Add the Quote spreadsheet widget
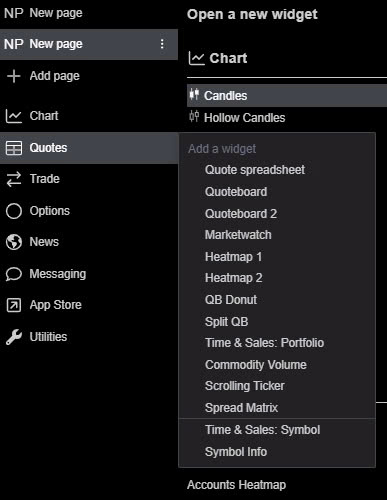This screenshot has width=387, height=500. tap(255, 170)
